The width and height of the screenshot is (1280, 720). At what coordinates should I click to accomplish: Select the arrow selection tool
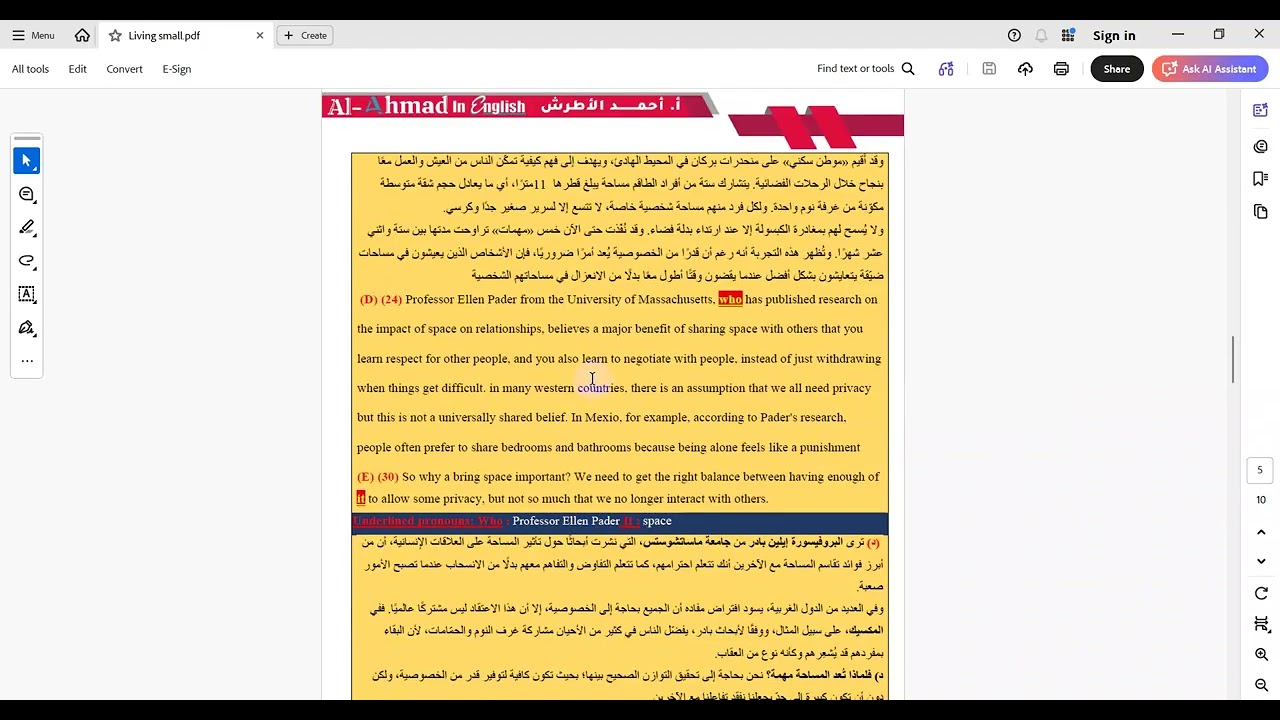(27, 161)
